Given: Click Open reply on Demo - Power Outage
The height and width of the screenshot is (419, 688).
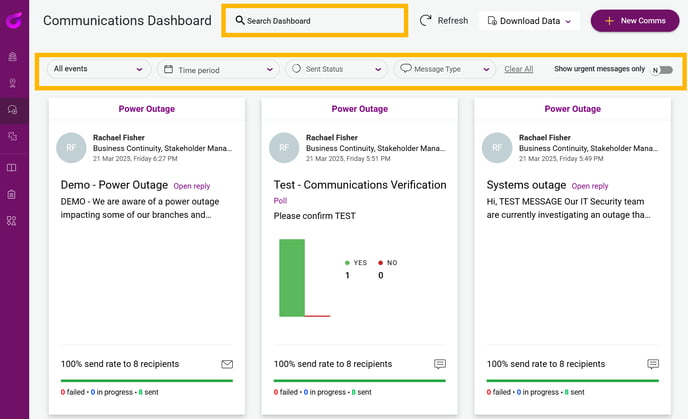Looking at the screenshot, I should [x=192, y=186].
